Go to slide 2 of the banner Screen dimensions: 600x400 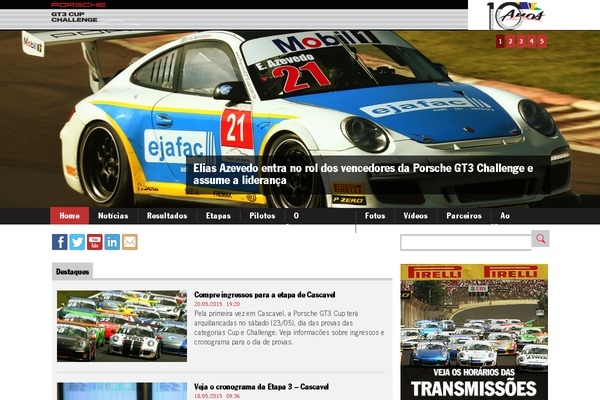click(510, 41)
